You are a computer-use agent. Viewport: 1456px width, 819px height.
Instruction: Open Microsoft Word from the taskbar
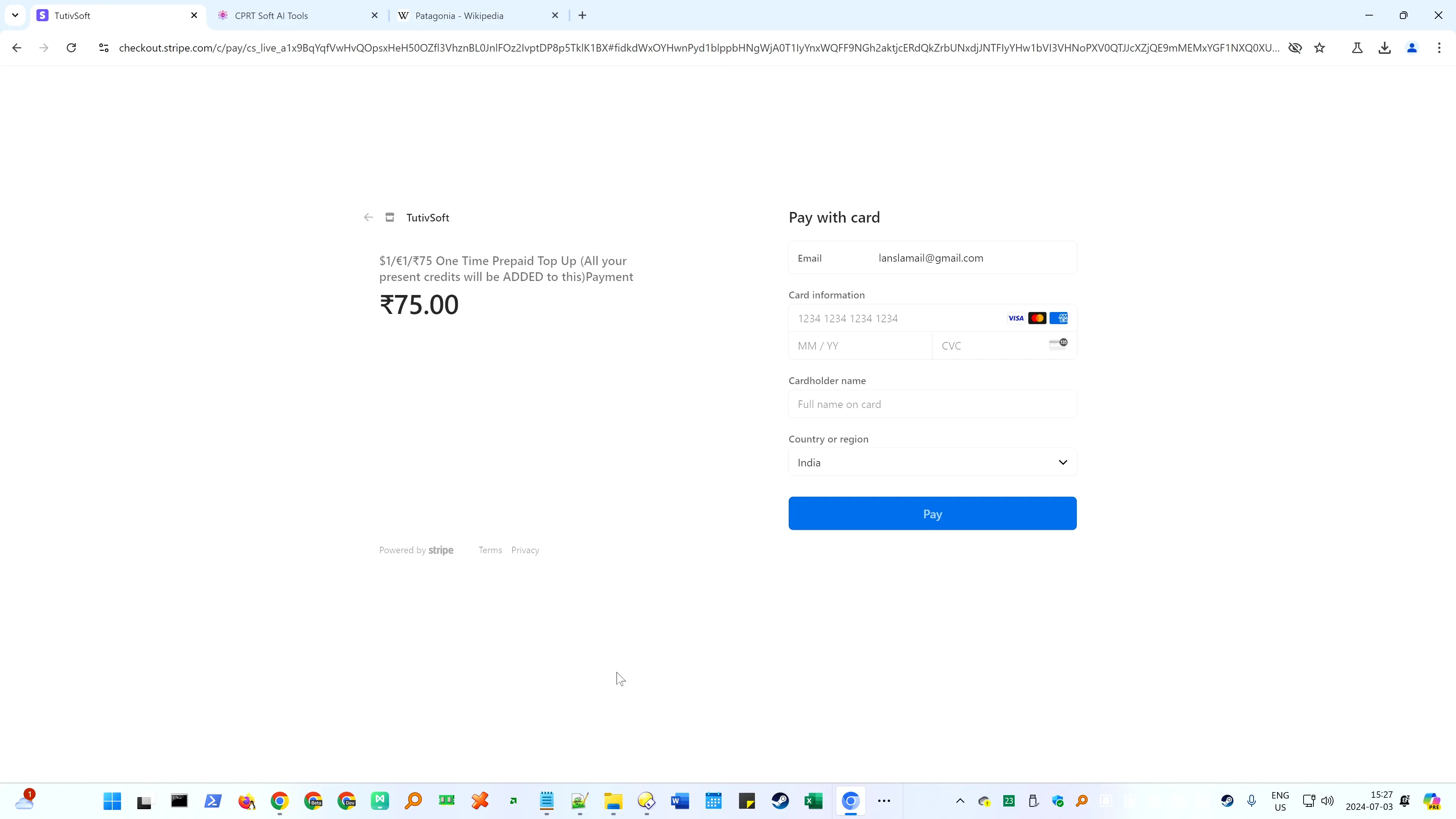680,801
